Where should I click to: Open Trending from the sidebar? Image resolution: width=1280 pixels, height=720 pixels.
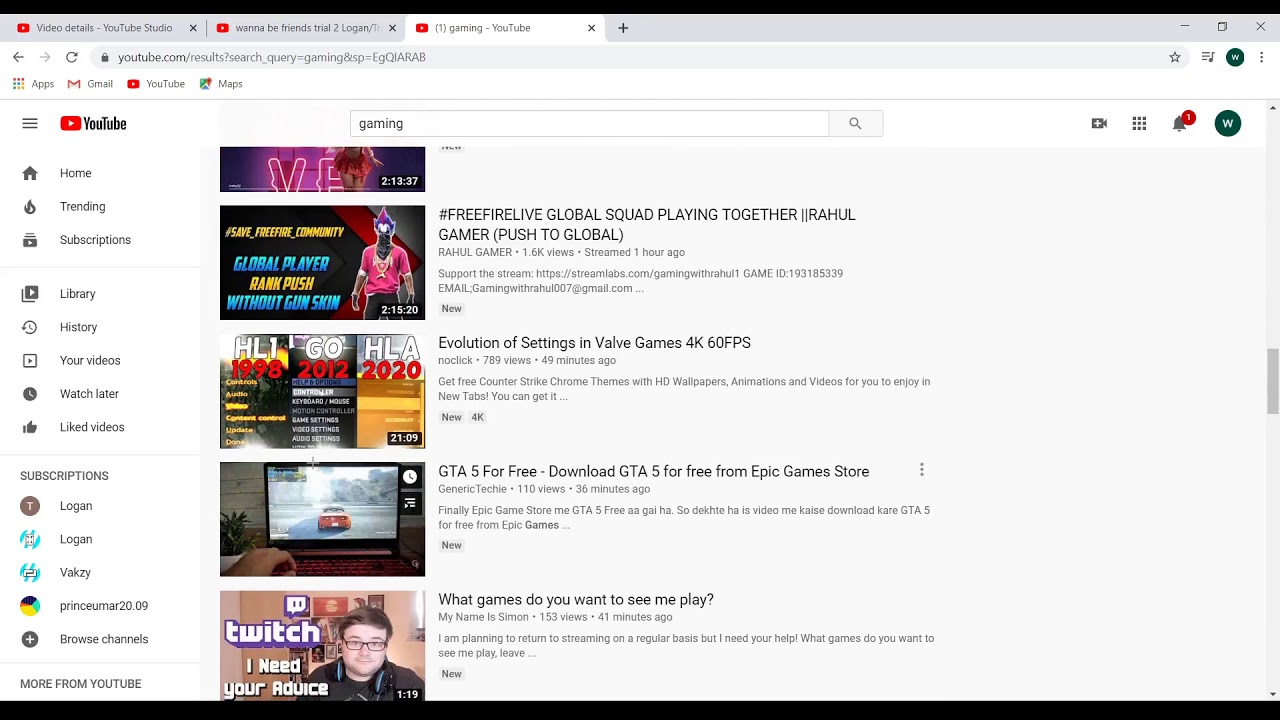[x=82, y=206]
